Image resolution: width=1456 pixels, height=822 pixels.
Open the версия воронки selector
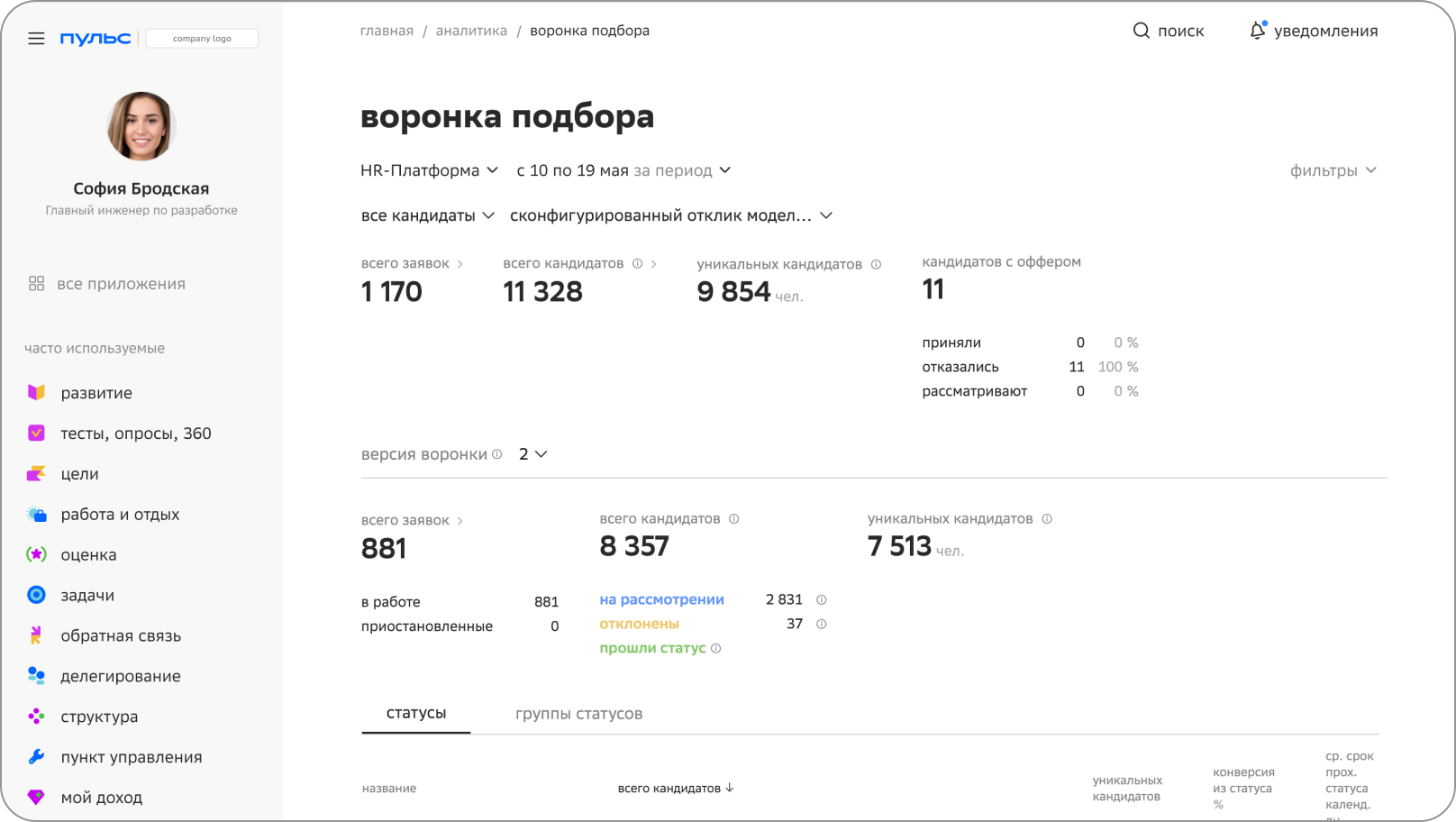pos(532,454)
